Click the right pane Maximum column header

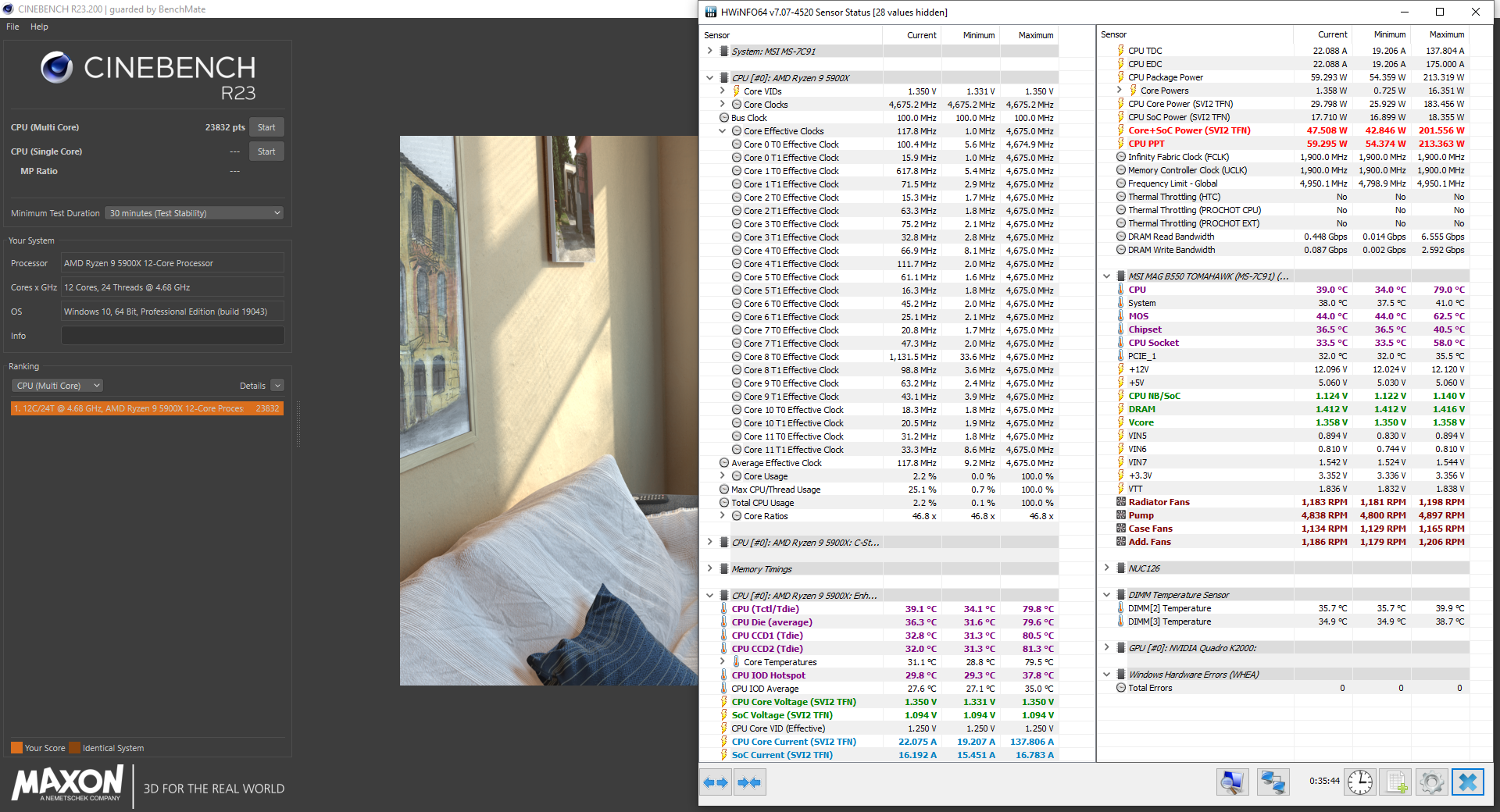tap(1441, 34)
